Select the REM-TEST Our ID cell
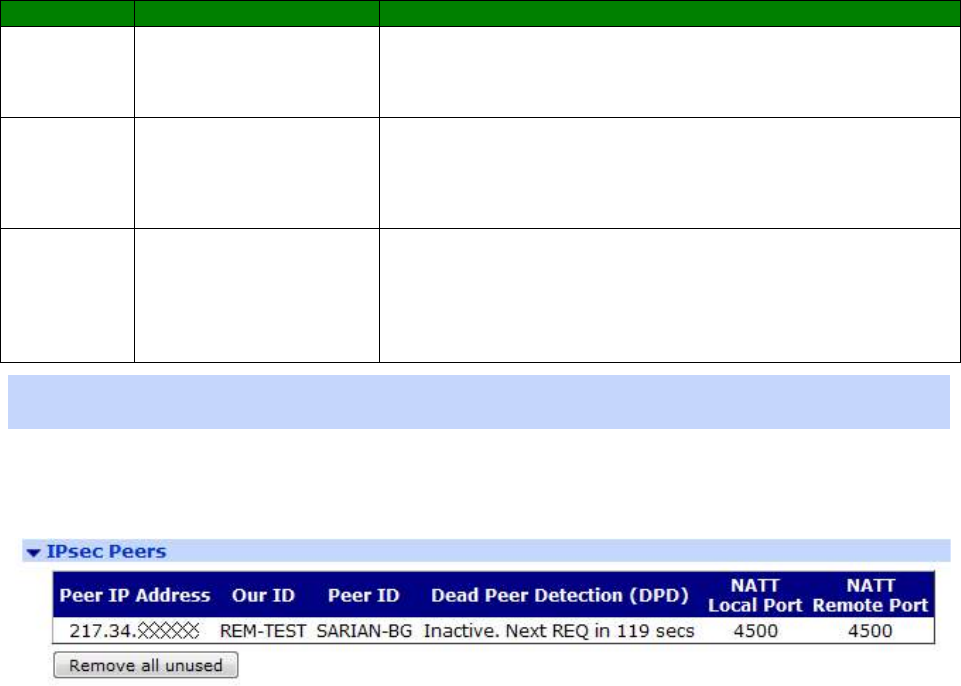The width and height of the screenshot is (961, 686). [263, 631]
